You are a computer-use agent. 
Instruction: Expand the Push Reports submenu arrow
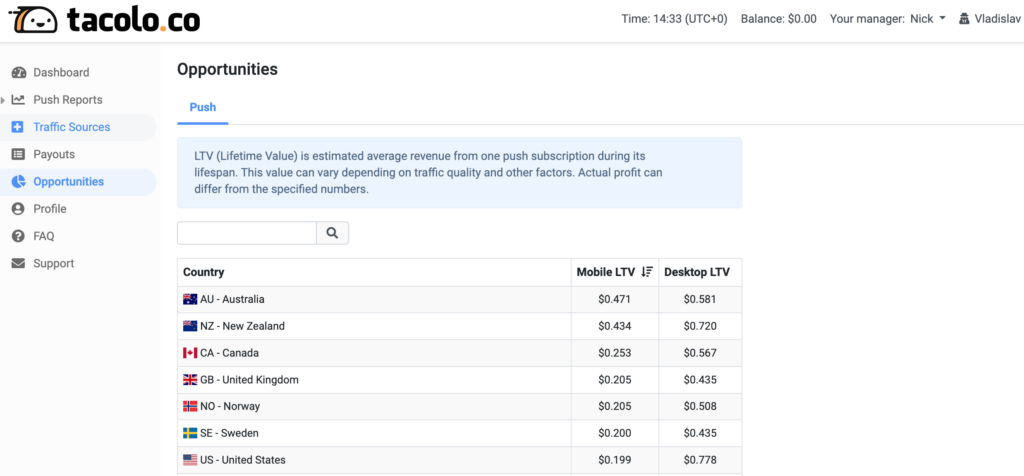tap(3, 100)
